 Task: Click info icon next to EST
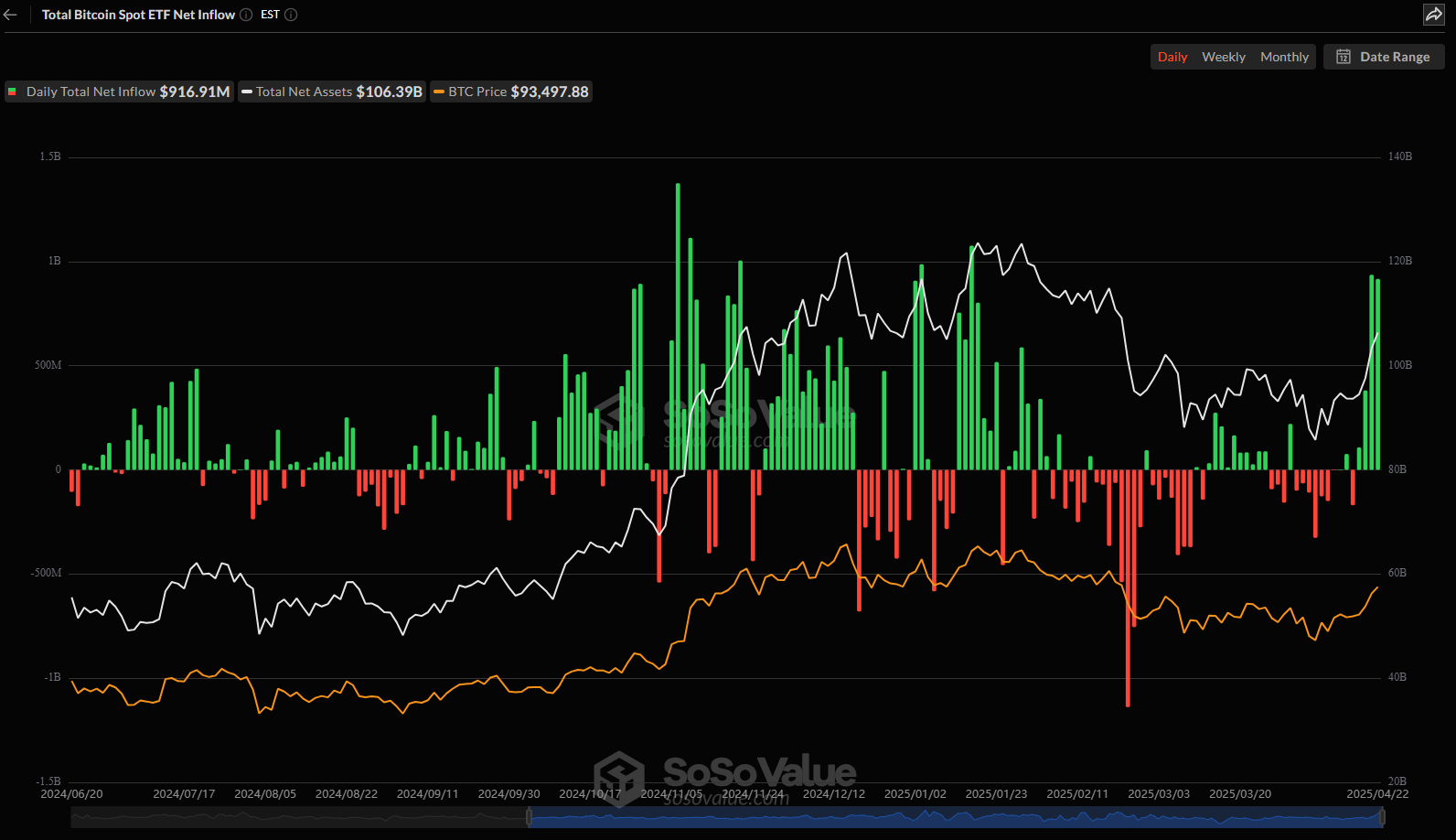(x=291, y=15)
